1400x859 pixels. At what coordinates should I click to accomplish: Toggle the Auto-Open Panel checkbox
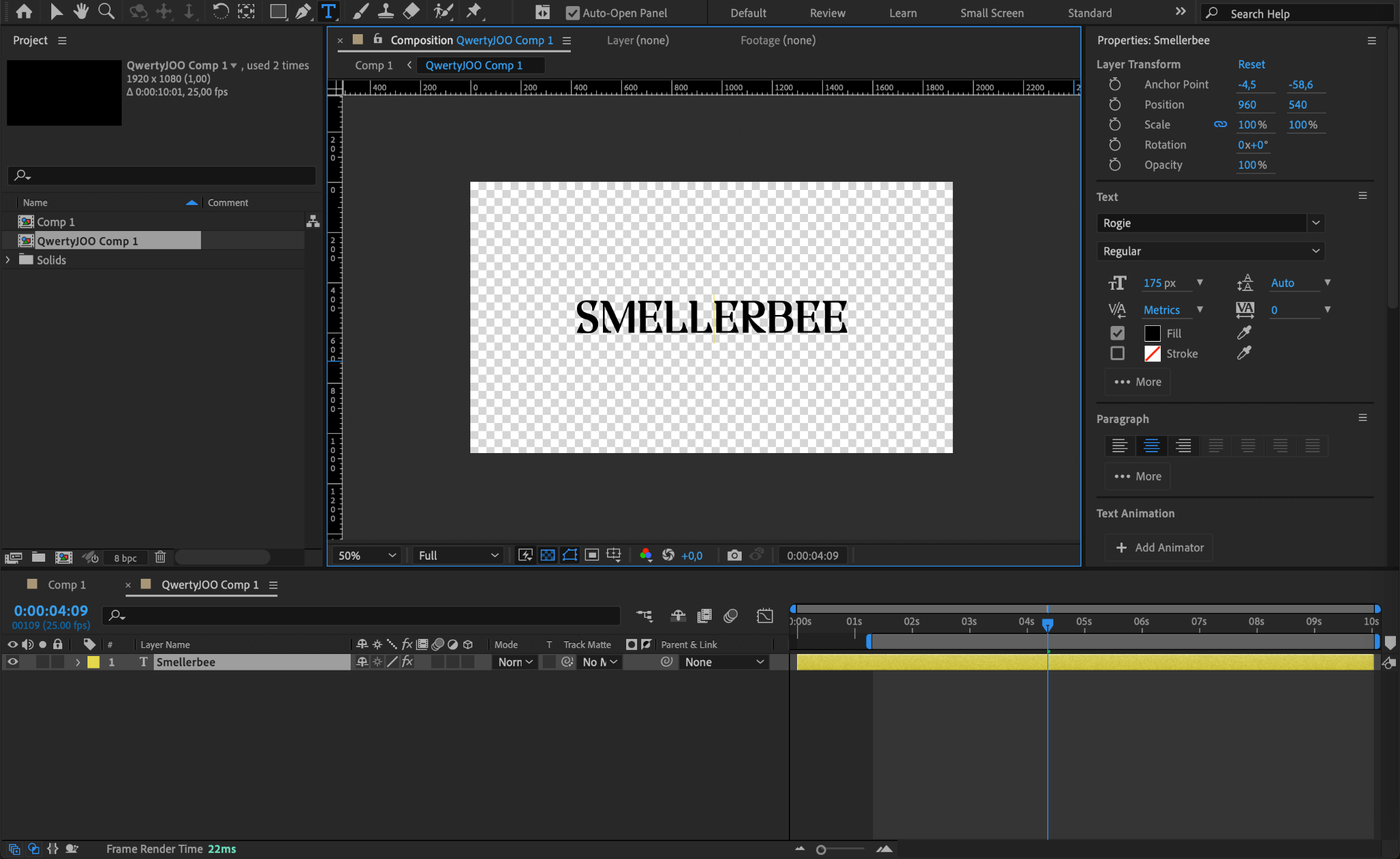573,13
